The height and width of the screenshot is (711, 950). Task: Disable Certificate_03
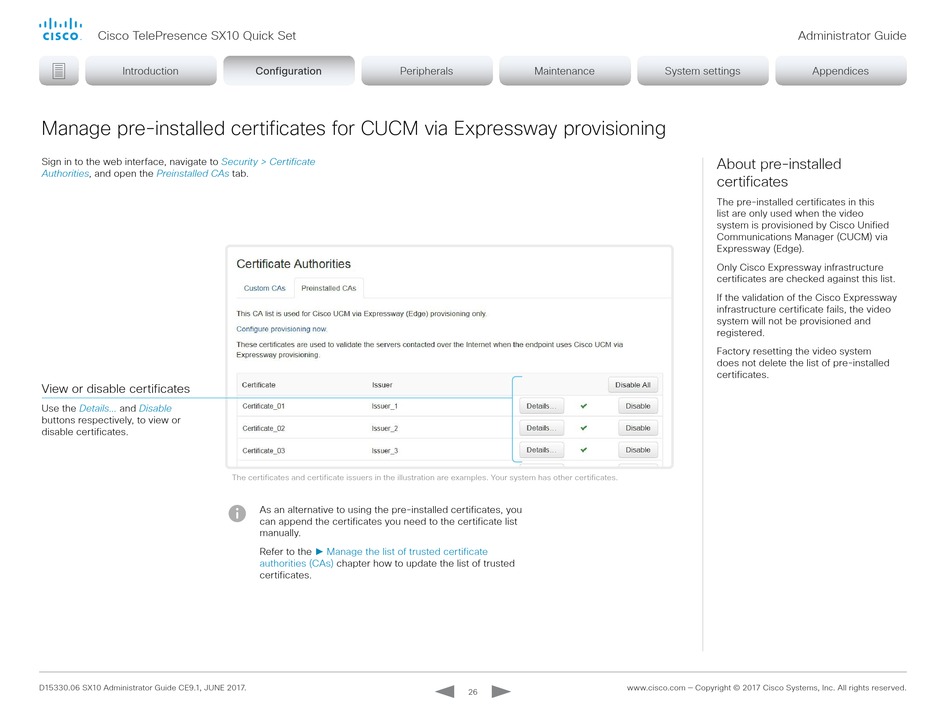[638, 450]
